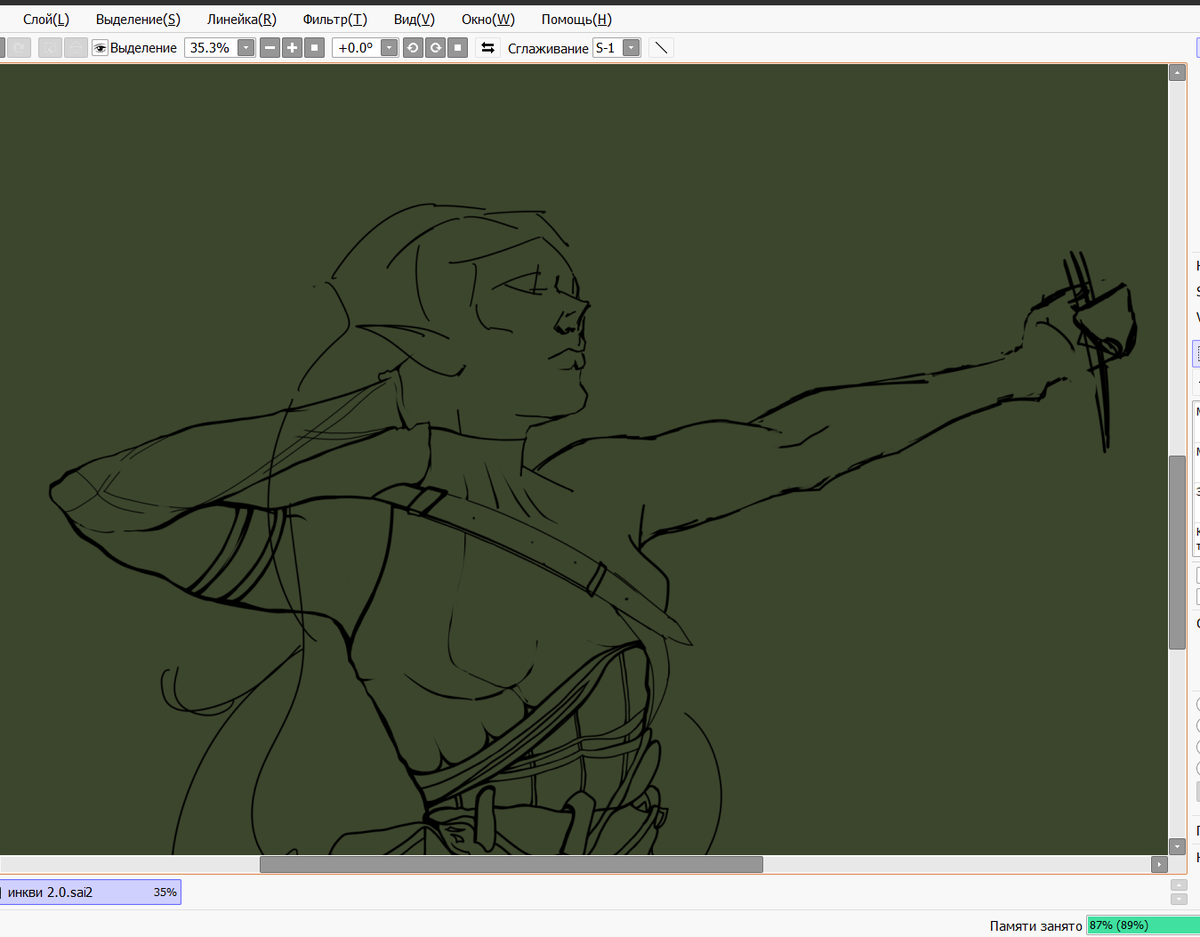Click up arrow of vertical scrollbar
This screenshot has height=937, width=1200.
click(1177, 73)
